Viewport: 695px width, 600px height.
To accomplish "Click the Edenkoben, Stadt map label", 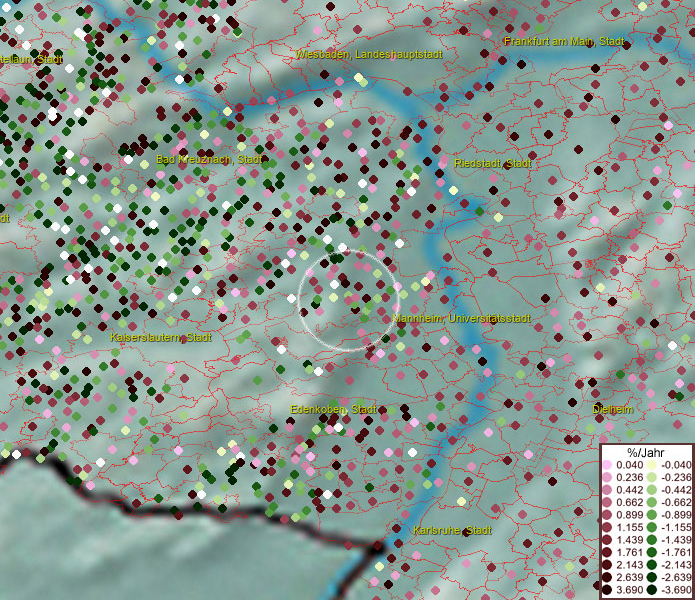I will [x=334, y=409].
